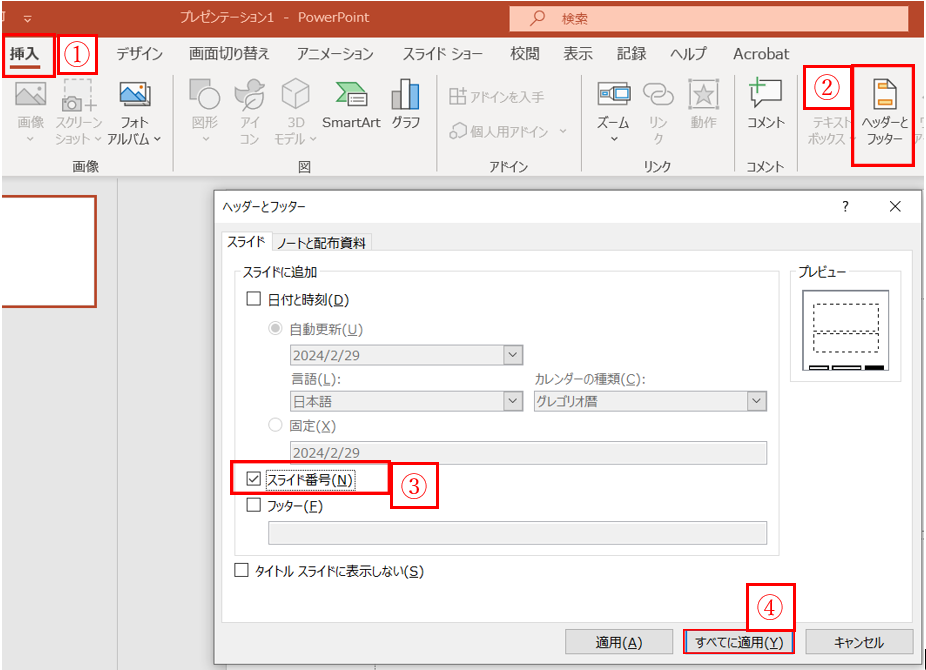
Task: Check タイトル スライドに表示しない
Action: [241, 570]
